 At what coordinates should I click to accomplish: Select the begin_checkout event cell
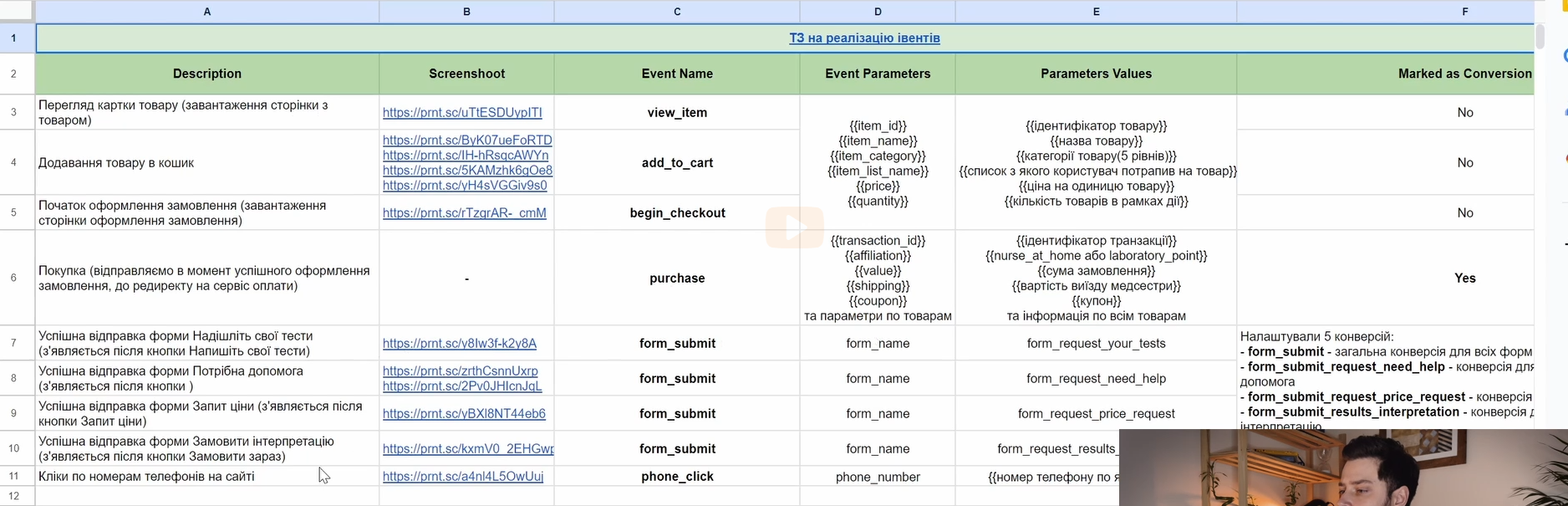click(x=677, y=212)
